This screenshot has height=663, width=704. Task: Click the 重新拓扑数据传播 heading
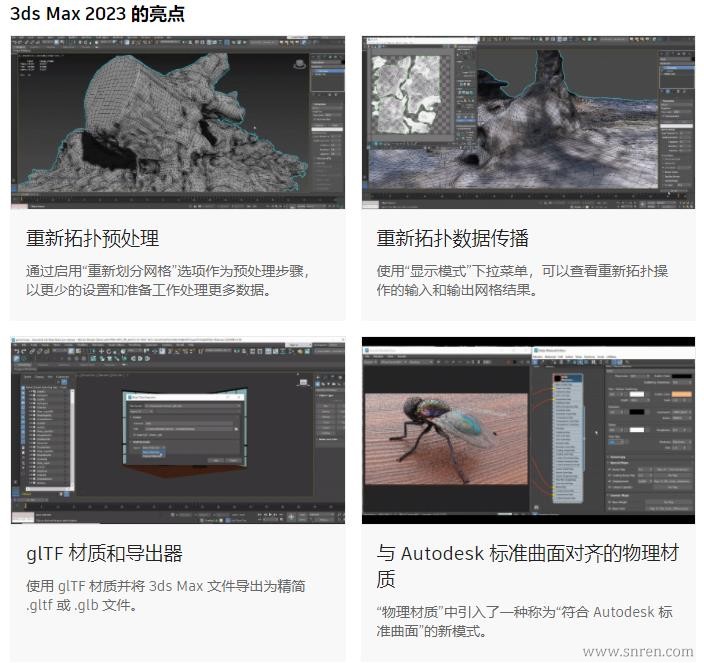[453, 238]
